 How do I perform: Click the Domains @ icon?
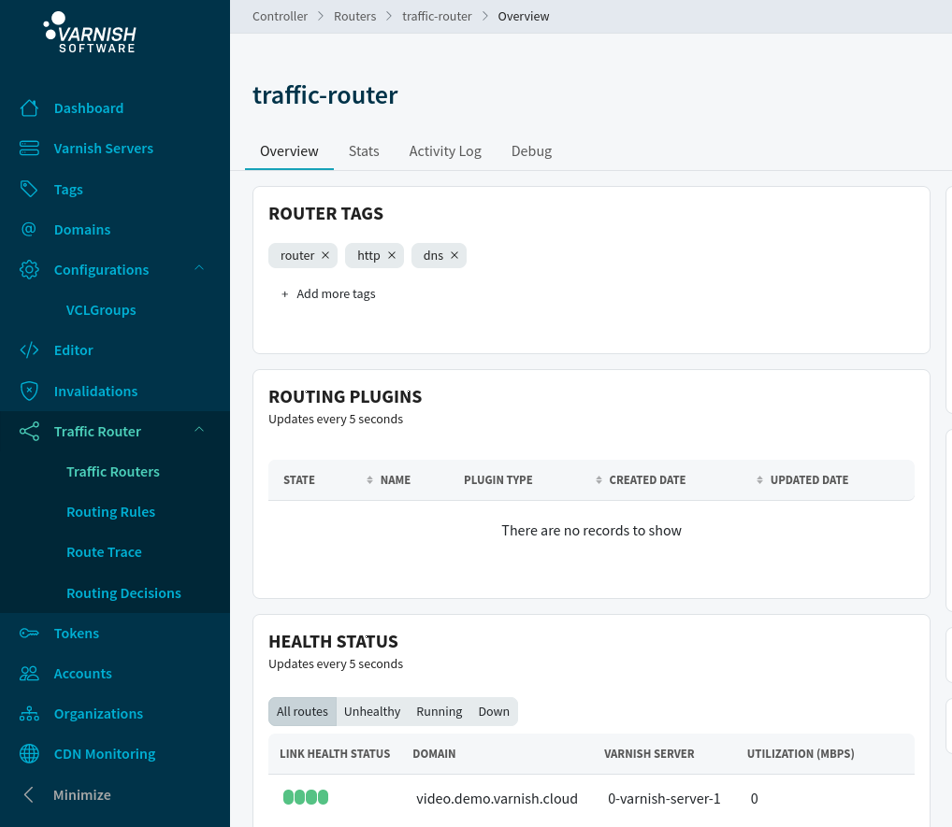[x=29, y=229]
